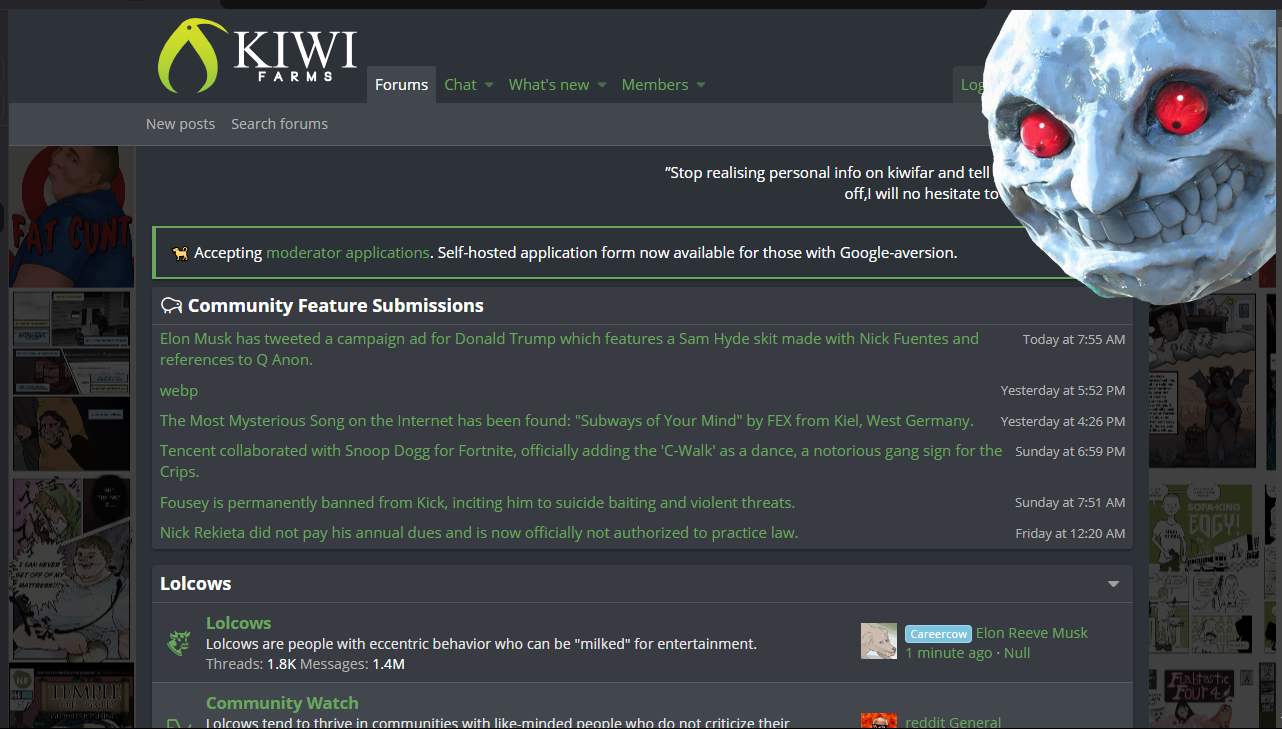Image resolution: width=1282 pixels, height=729 pixels.
Task: Open Fousey banned from Kick thread
Action: click(x=477, y=503)
